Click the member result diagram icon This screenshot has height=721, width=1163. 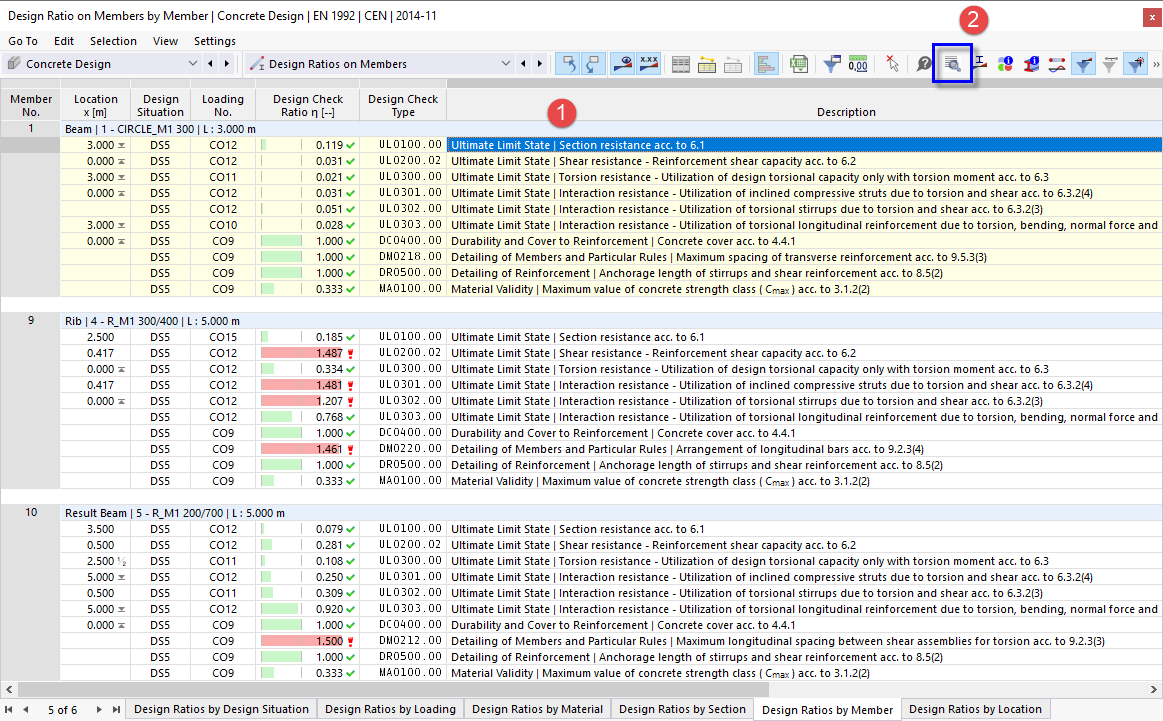(1057, 65)
